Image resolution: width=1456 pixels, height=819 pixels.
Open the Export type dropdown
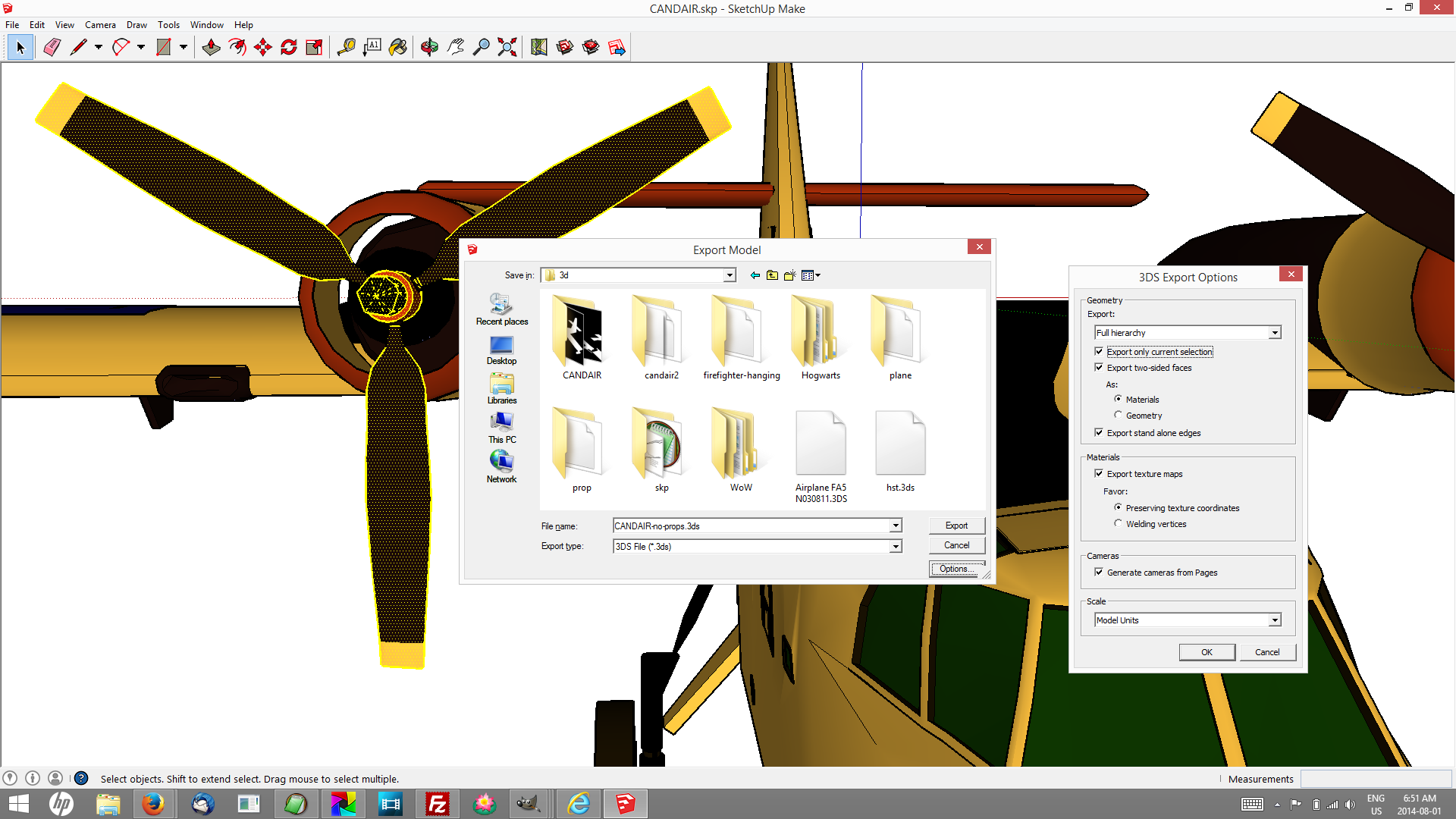click(896, 546)
